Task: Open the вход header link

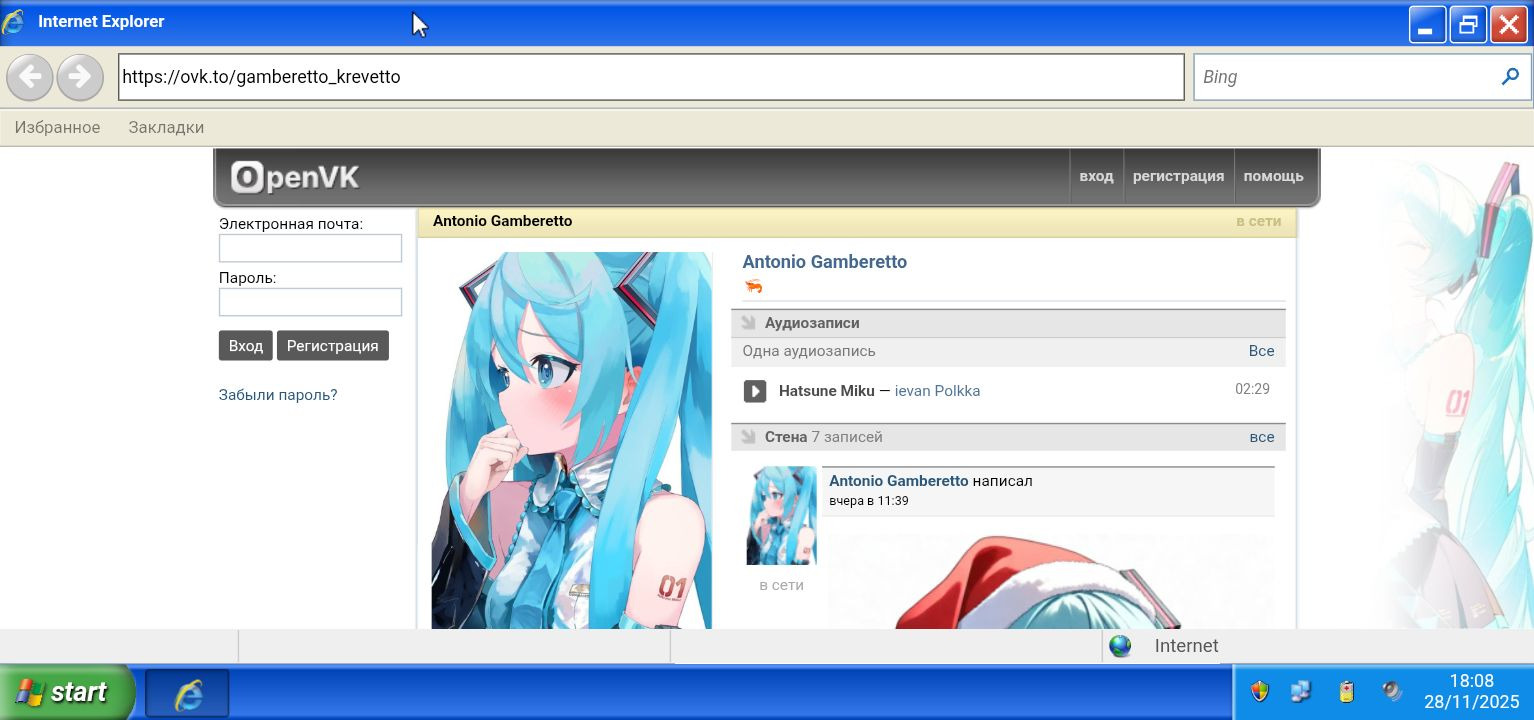Action: point(1096,176)
